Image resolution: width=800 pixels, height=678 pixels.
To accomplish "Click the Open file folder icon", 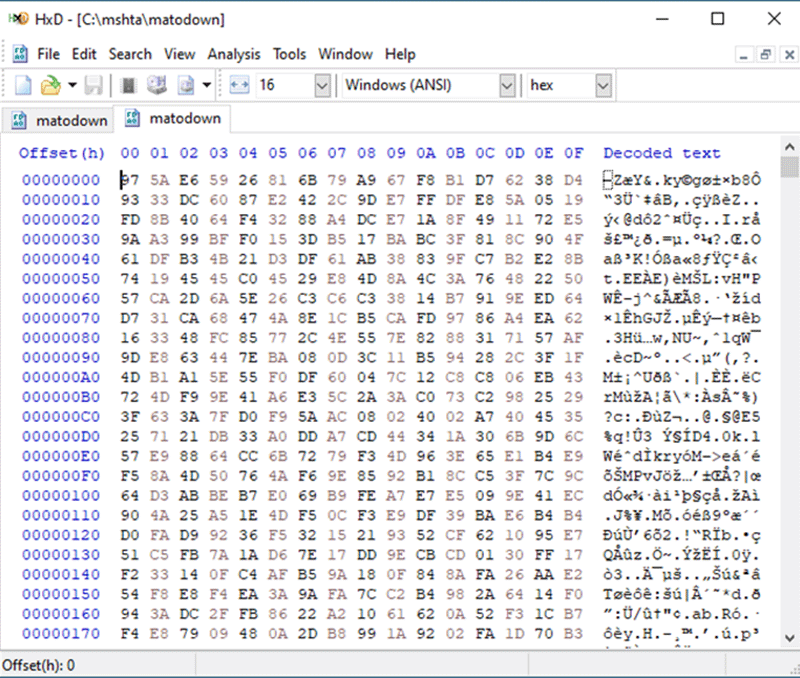I will pyautogui.click(x=51, y=85).
